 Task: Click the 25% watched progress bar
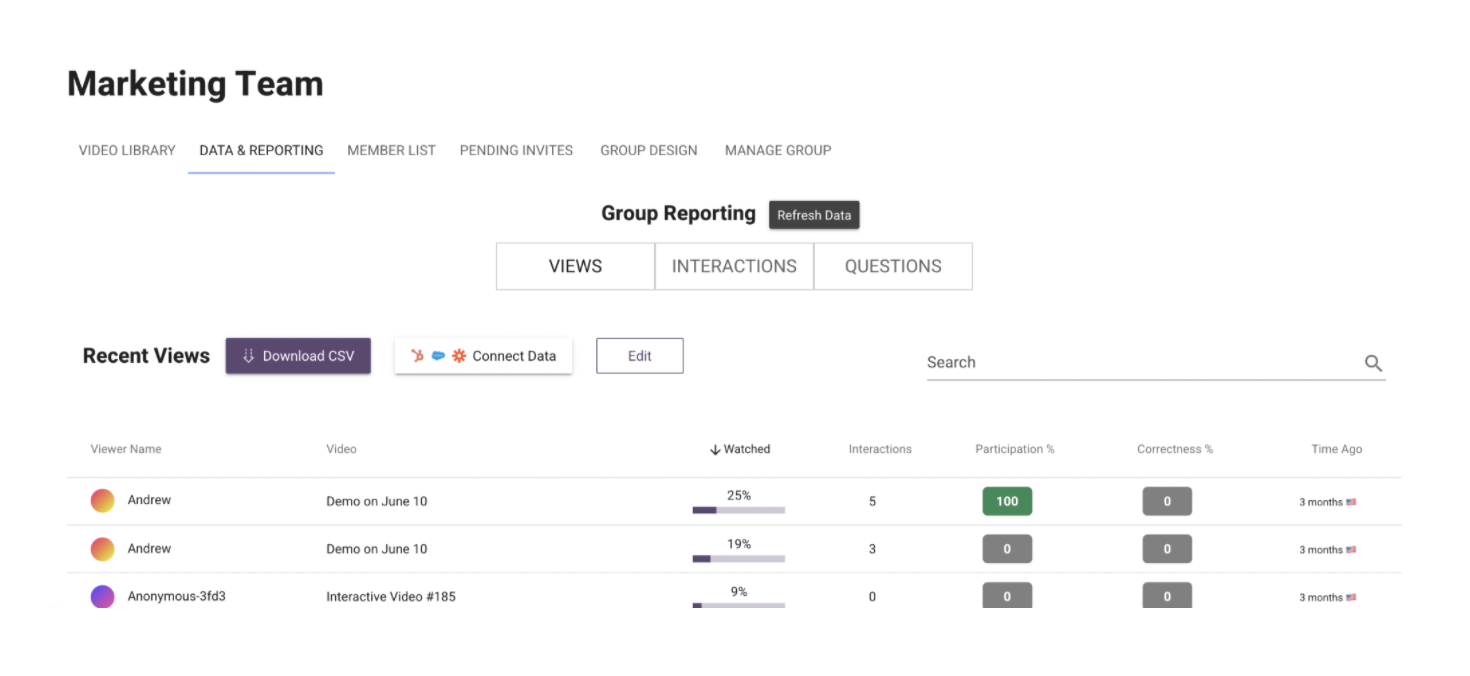tap(738, 510)
